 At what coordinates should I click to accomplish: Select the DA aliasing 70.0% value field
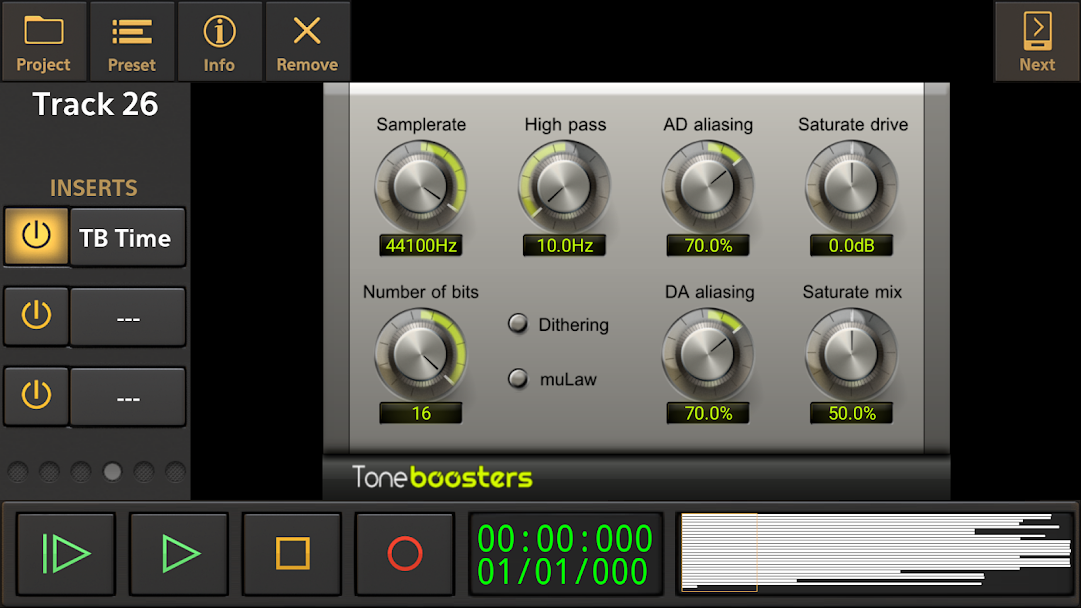pyautogui.click(x=707, y=413)
